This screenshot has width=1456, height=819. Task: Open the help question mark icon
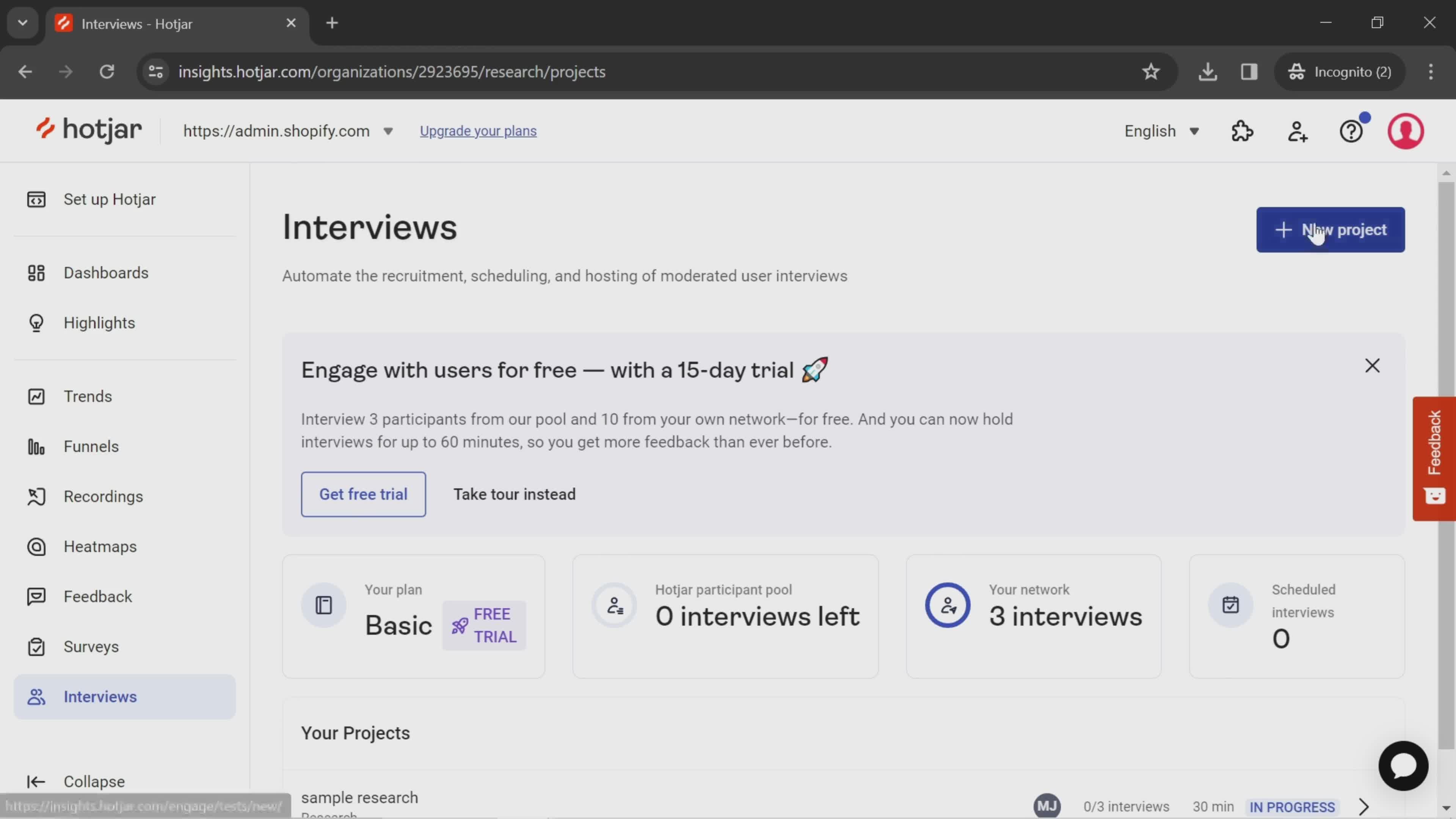[1351, 131]
